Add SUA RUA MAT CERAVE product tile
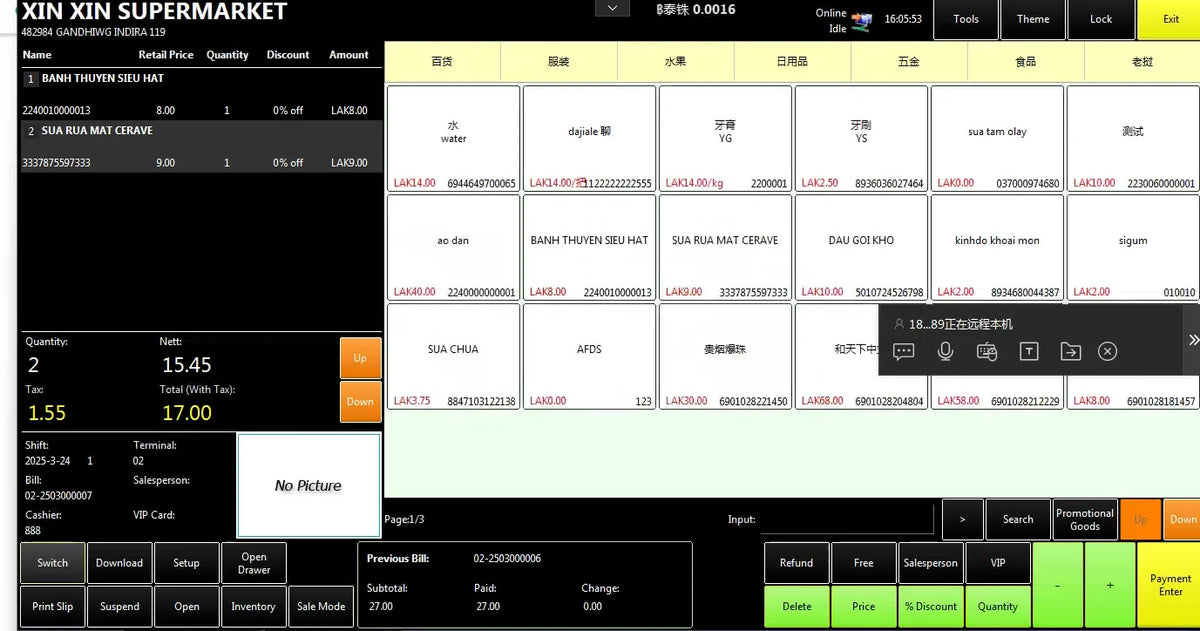The width and height of the screenshot is (1200, 631). [725, 247]
